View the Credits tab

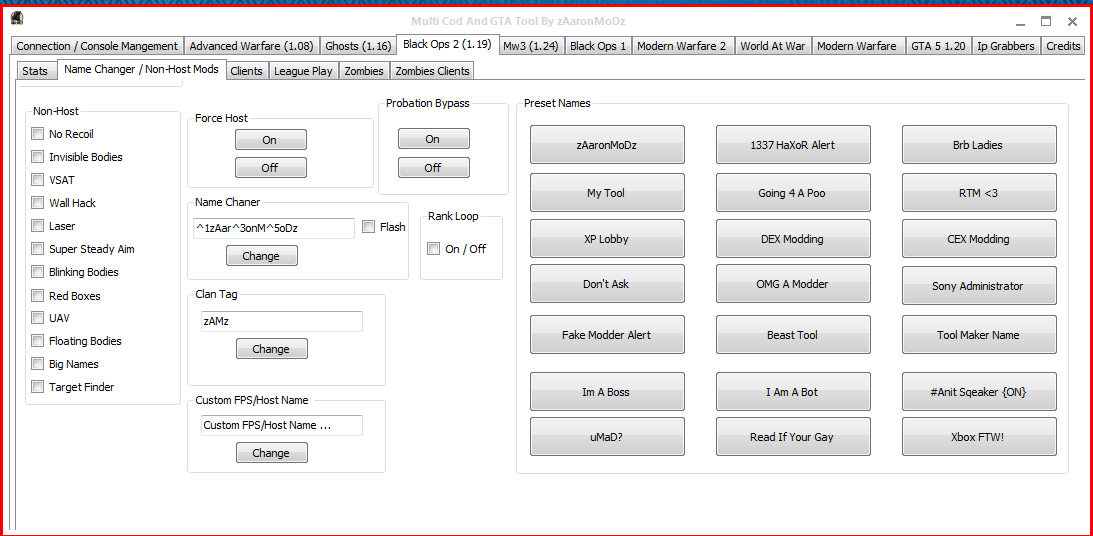pyautogui.click(x=1063, y=46)
